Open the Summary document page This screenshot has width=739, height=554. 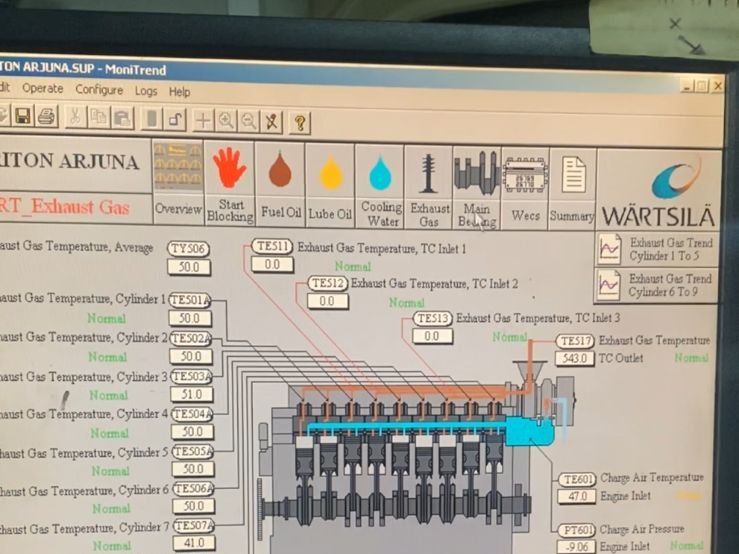coord(572,190)
